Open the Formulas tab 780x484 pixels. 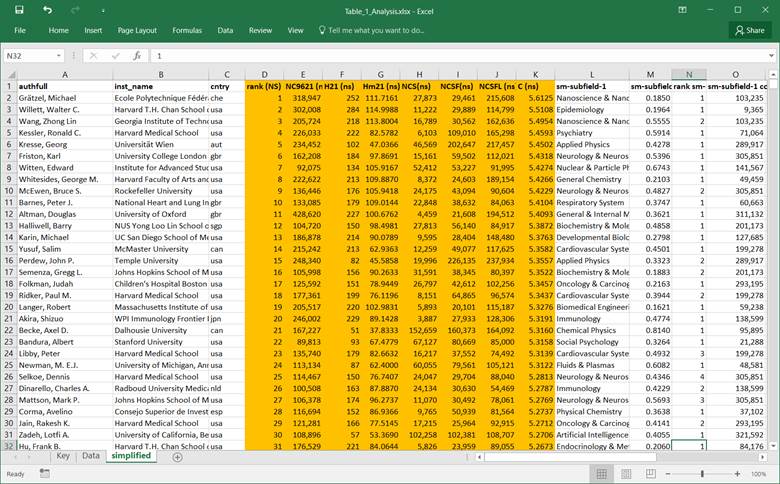click(187, 30)
